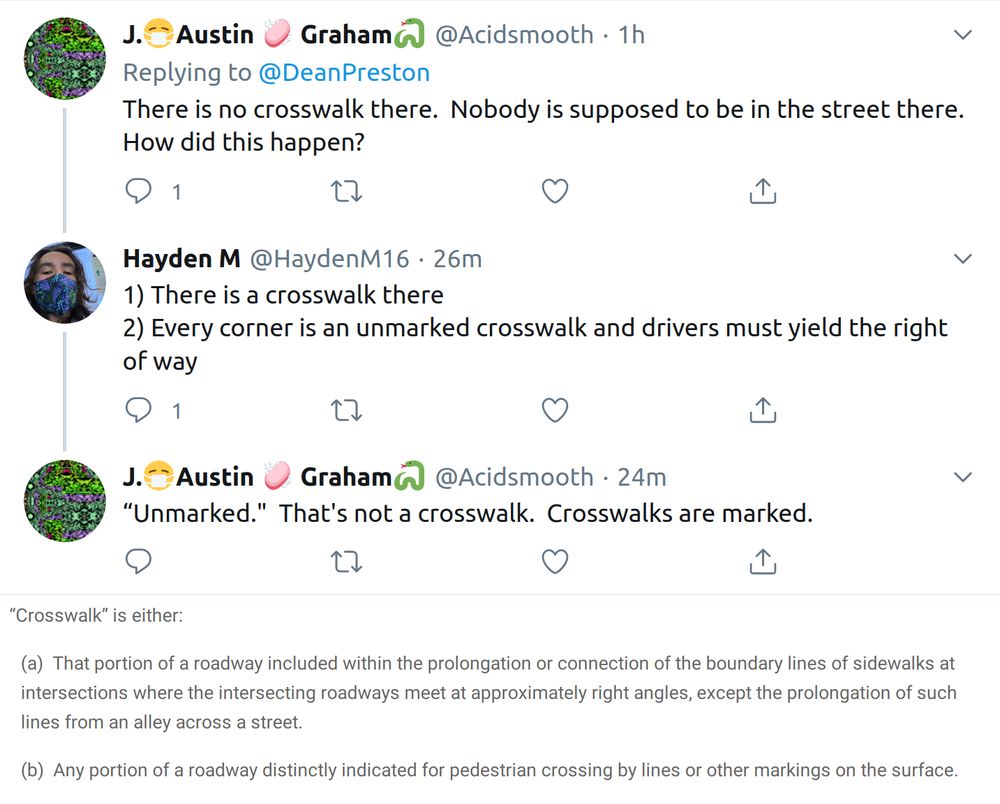1000x804 pixels.
Task: Like Hayden M's tweet about unmarked crosswalks
Action: tap(555, 410)
